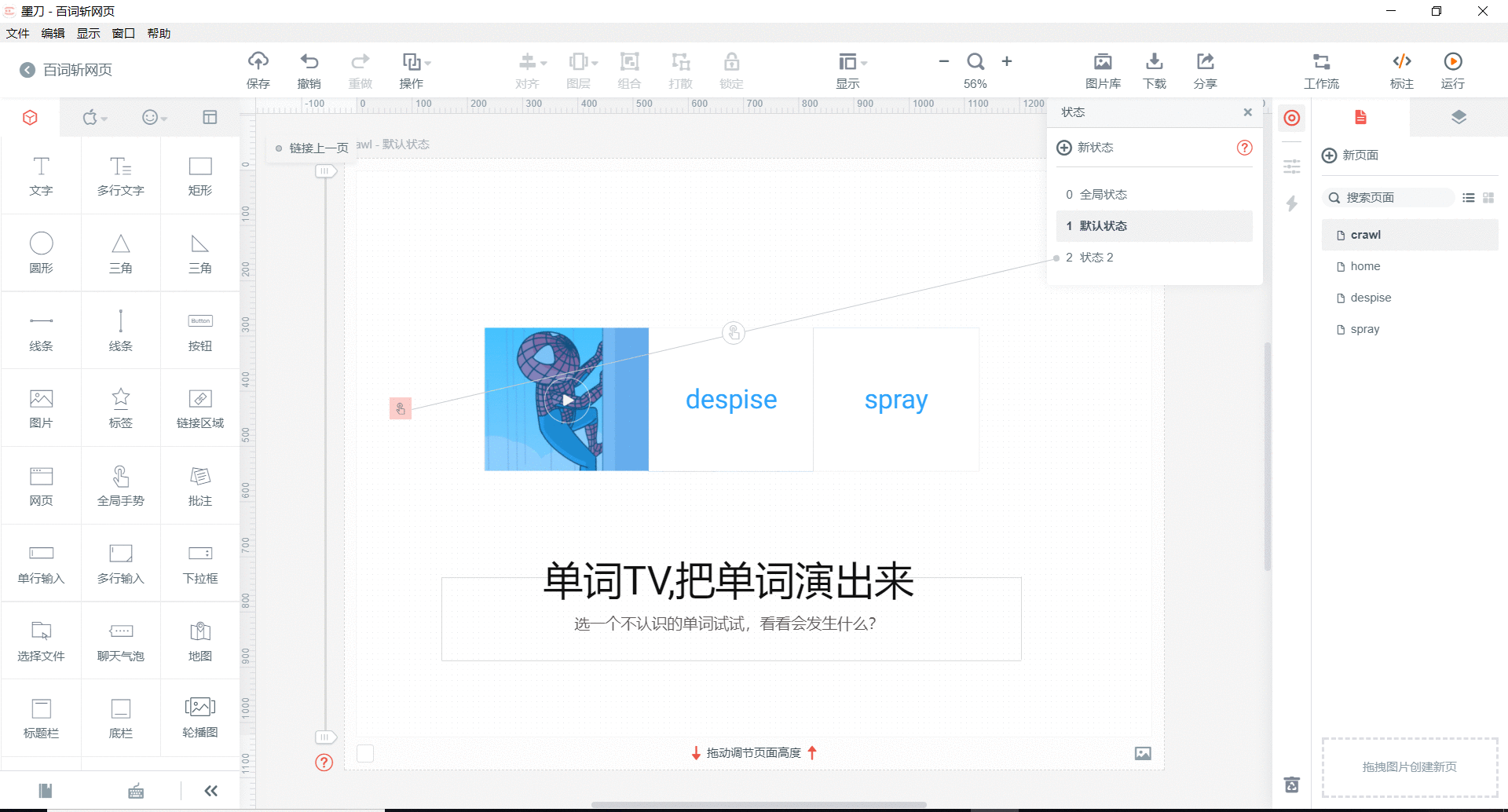Select 全局状态 in state list
The height and width of the screenshot is (812, 1508).
[1154, 195]
